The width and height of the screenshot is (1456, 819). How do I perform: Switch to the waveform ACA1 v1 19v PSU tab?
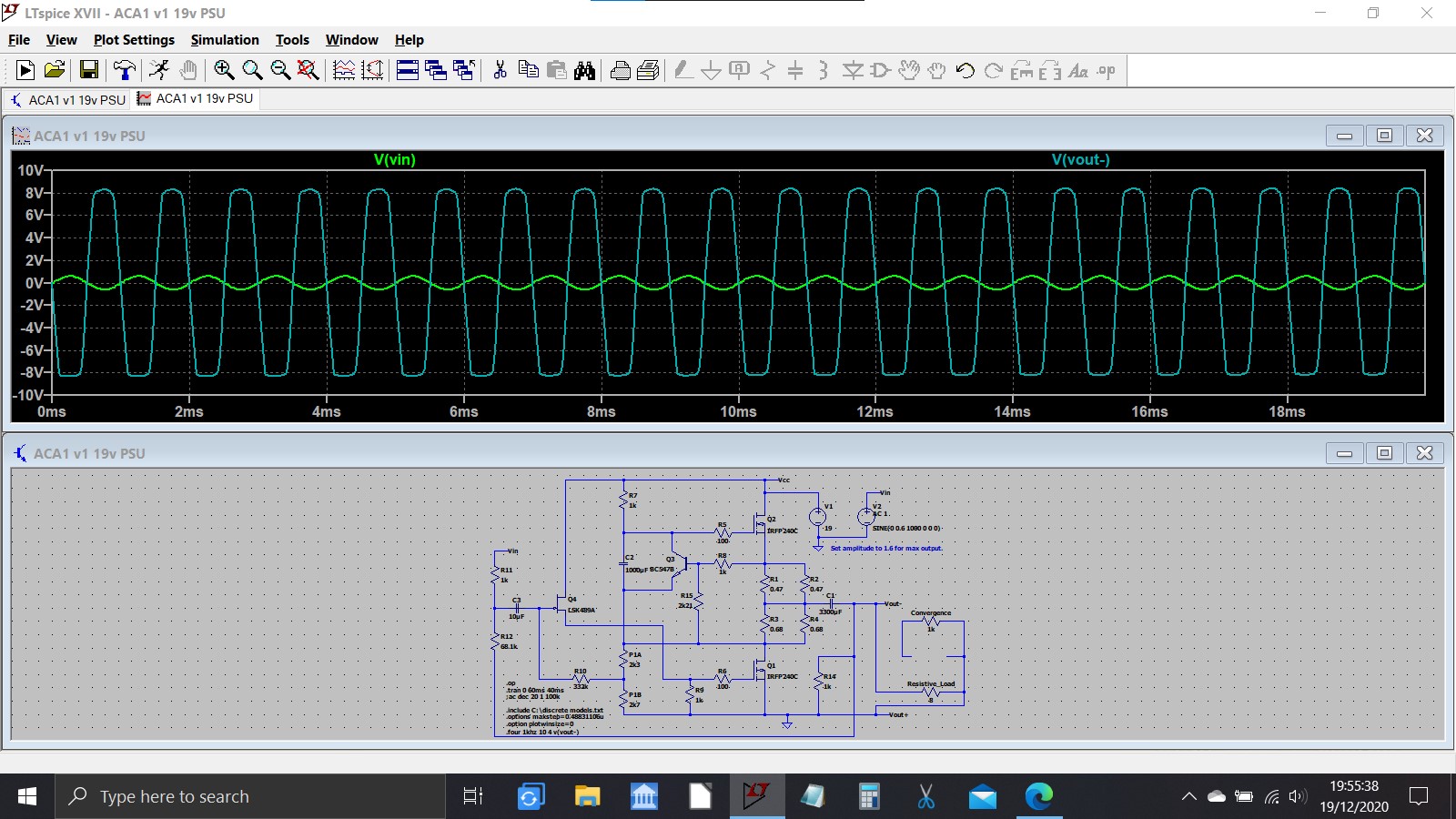click(x=195, y=98)
